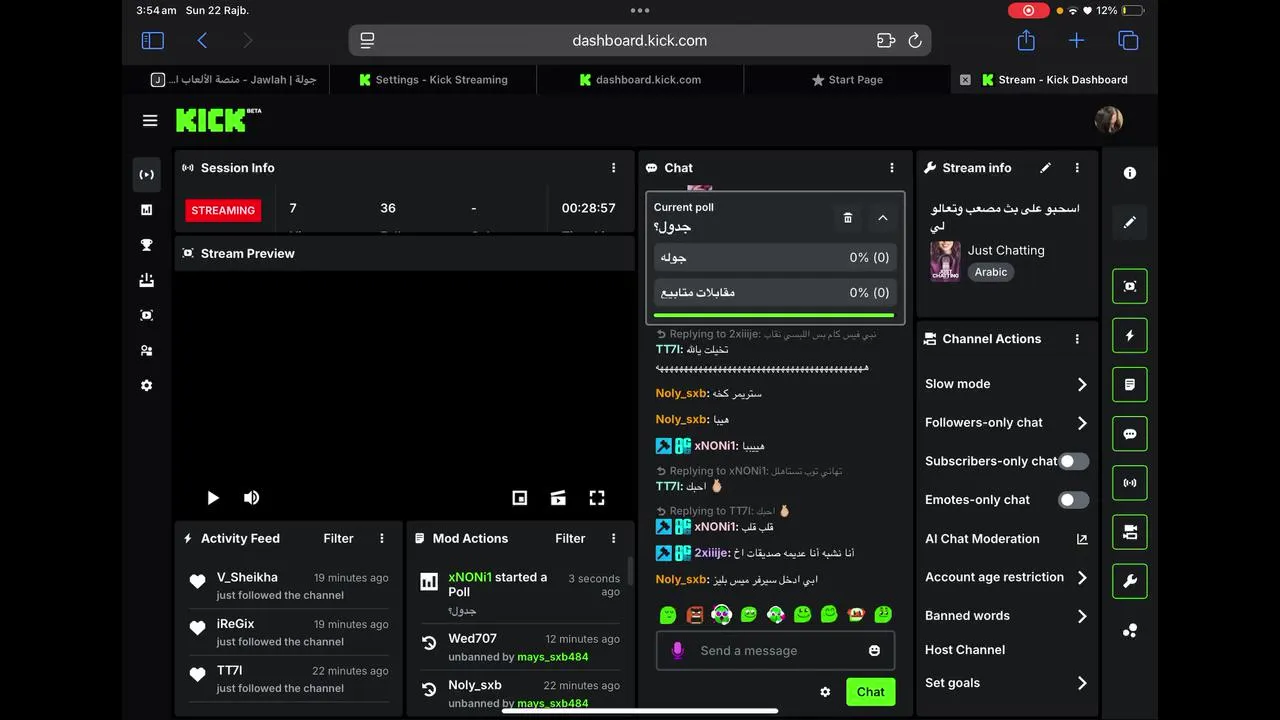
Task: Select the stream broadcast sidebar icon
Action: pos(147,174)
